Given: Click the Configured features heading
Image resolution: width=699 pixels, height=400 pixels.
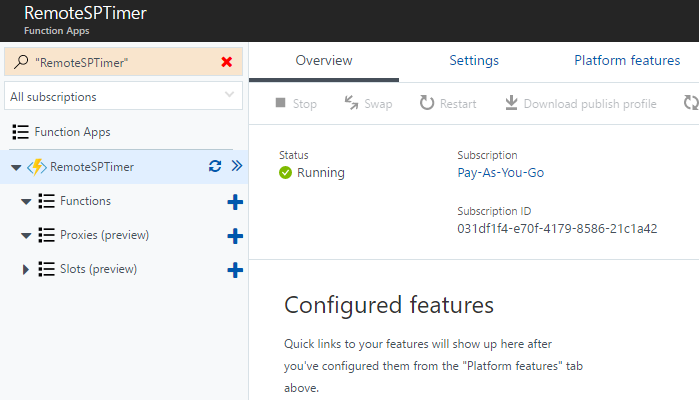Looking at the screenshot, I should (x=389, y=305).
